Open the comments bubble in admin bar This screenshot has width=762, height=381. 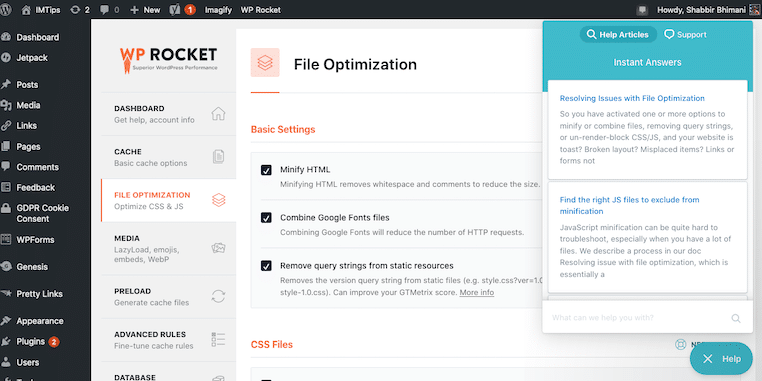point(109,10)
